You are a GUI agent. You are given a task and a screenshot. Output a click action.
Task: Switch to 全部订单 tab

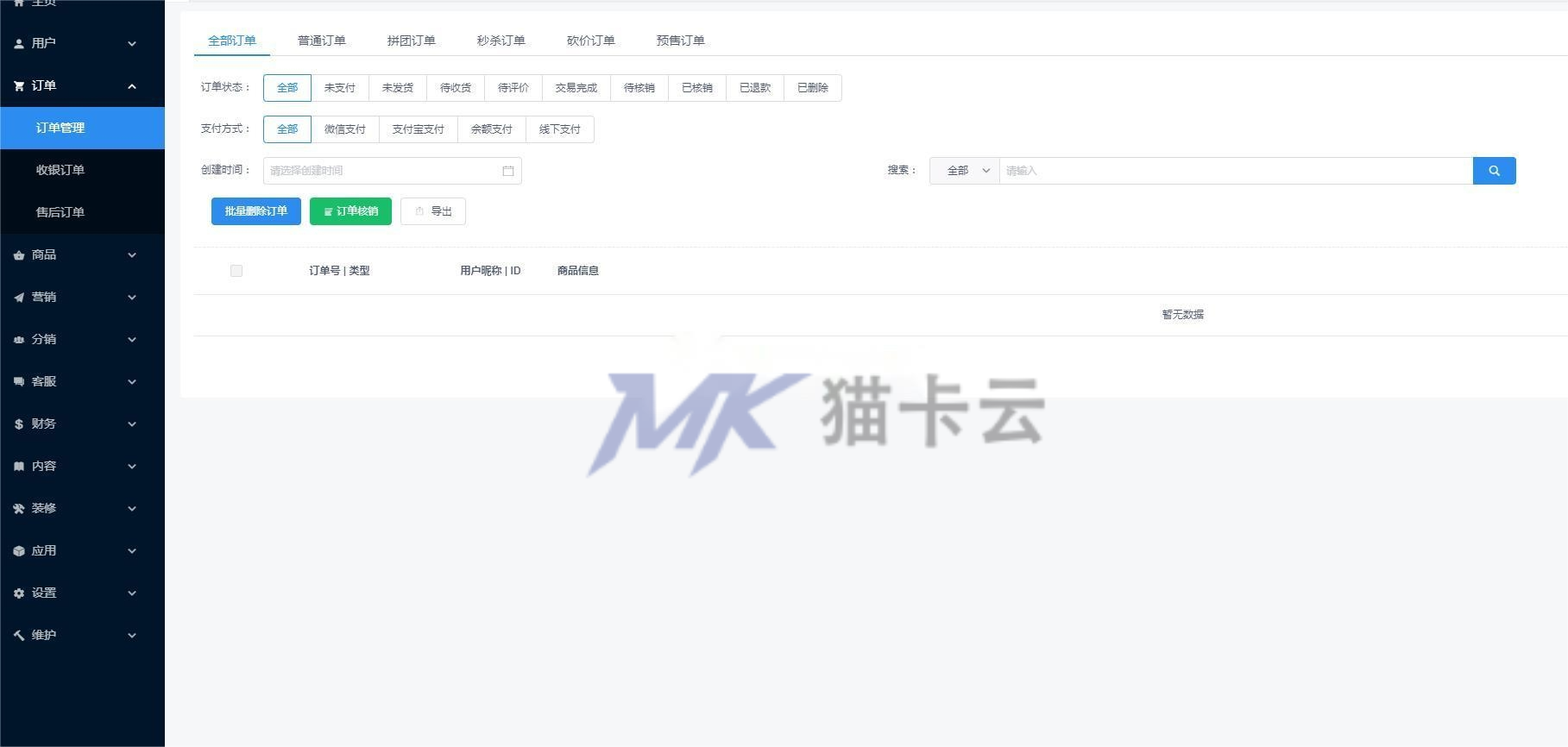232,41
